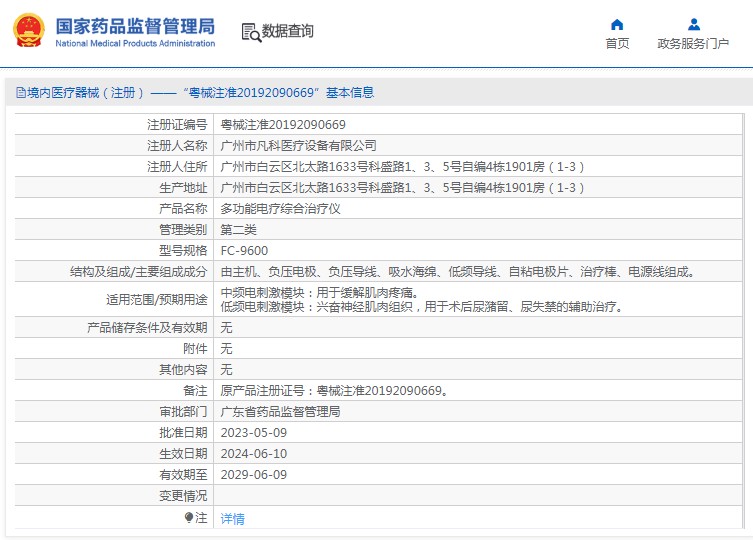Click the 产品储存条件及有效期 label
The image size is (753, 540).
pyautogui.click(x=147, y=328)
